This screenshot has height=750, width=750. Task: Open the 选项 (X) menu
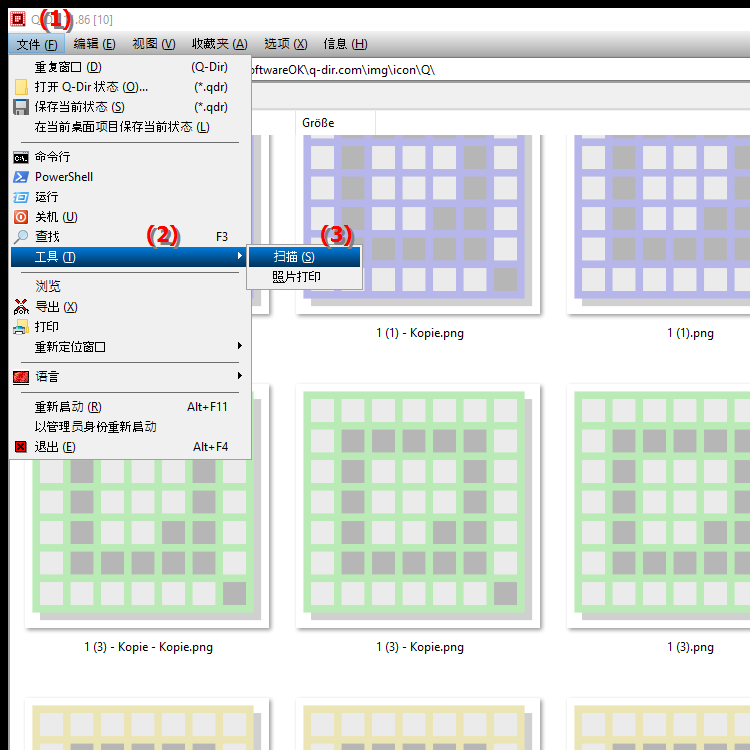pos(286,44)
